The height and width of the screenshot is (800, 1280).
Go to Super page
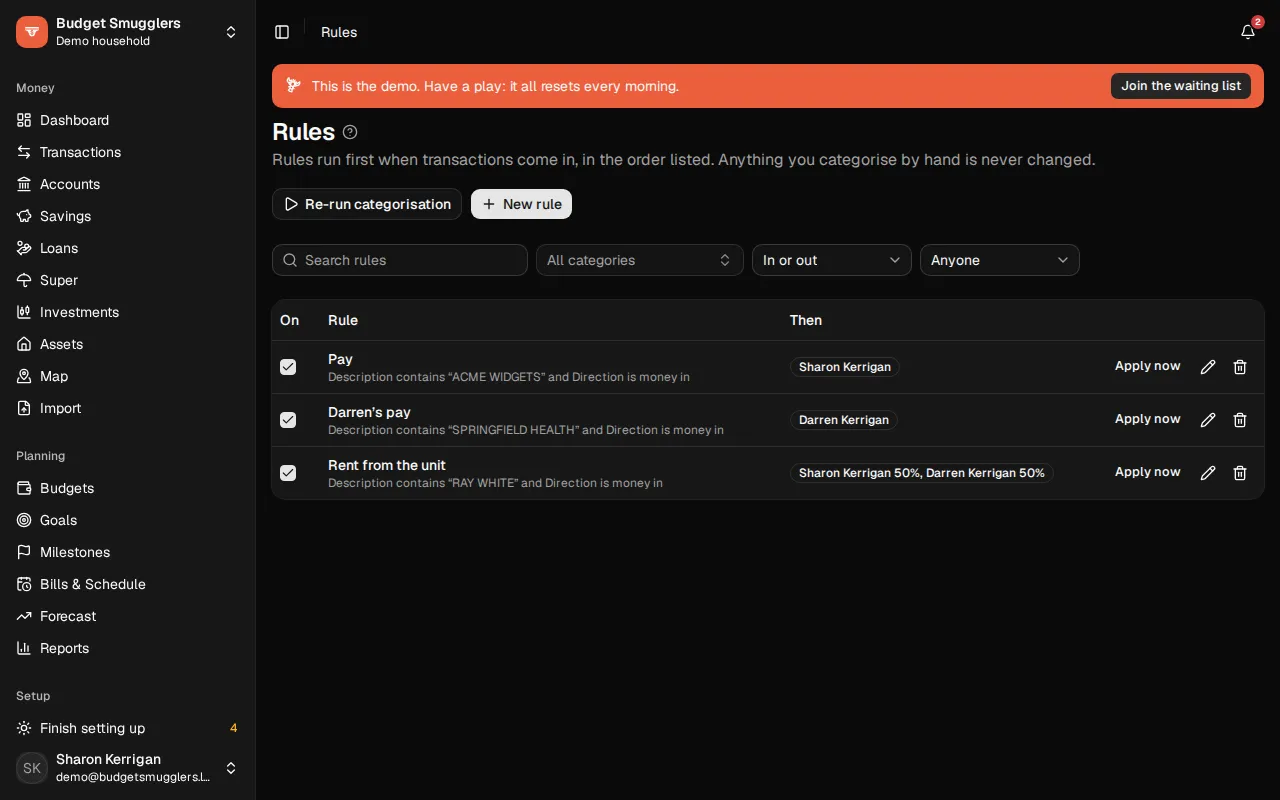point(128,280)
